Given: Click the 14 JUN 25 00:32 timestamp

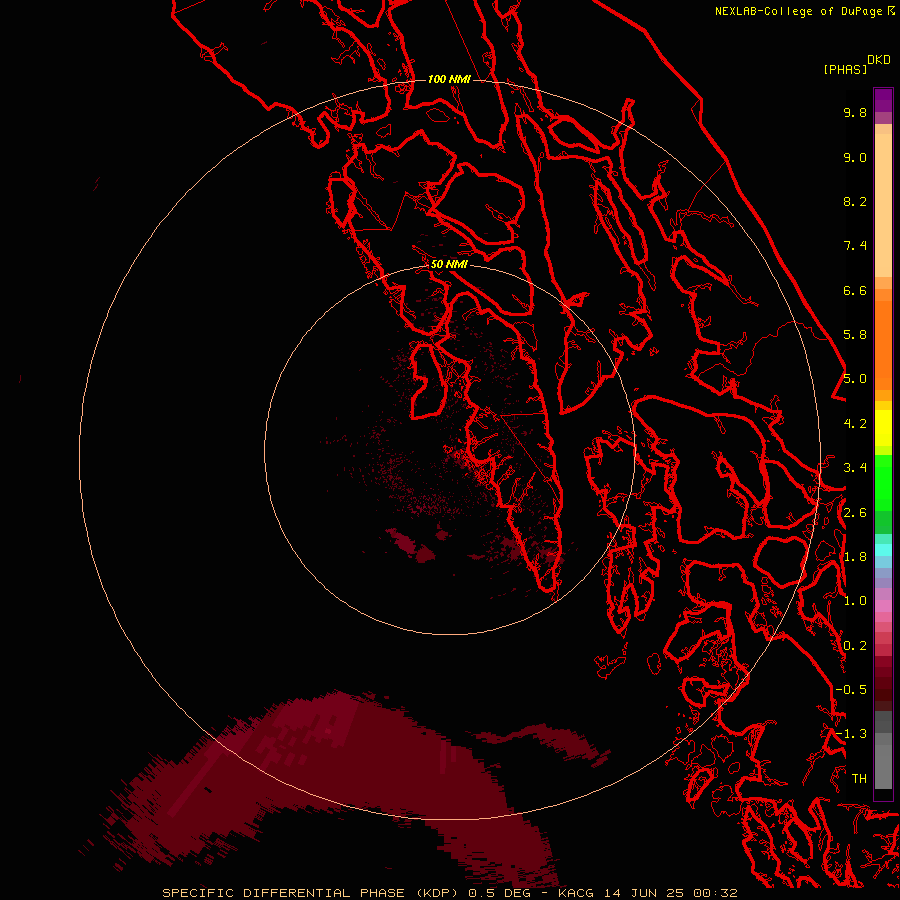Looking at the screenshot, I should point(670,893).
